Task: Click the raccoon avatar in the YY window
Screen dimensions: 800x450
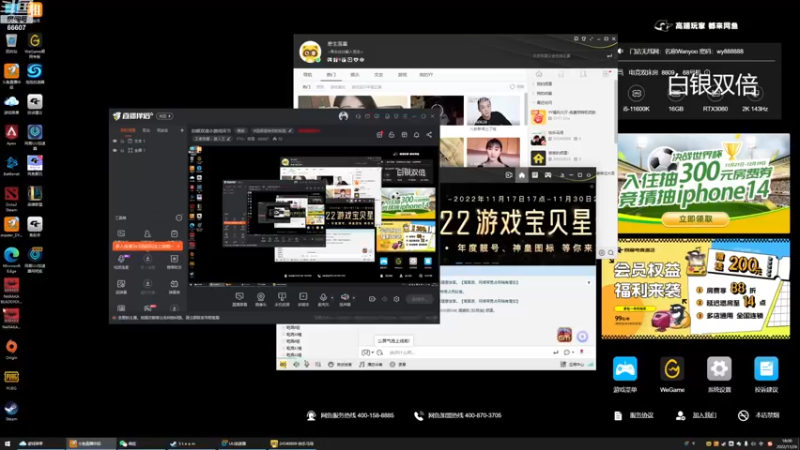Action: tap(310, 52)
